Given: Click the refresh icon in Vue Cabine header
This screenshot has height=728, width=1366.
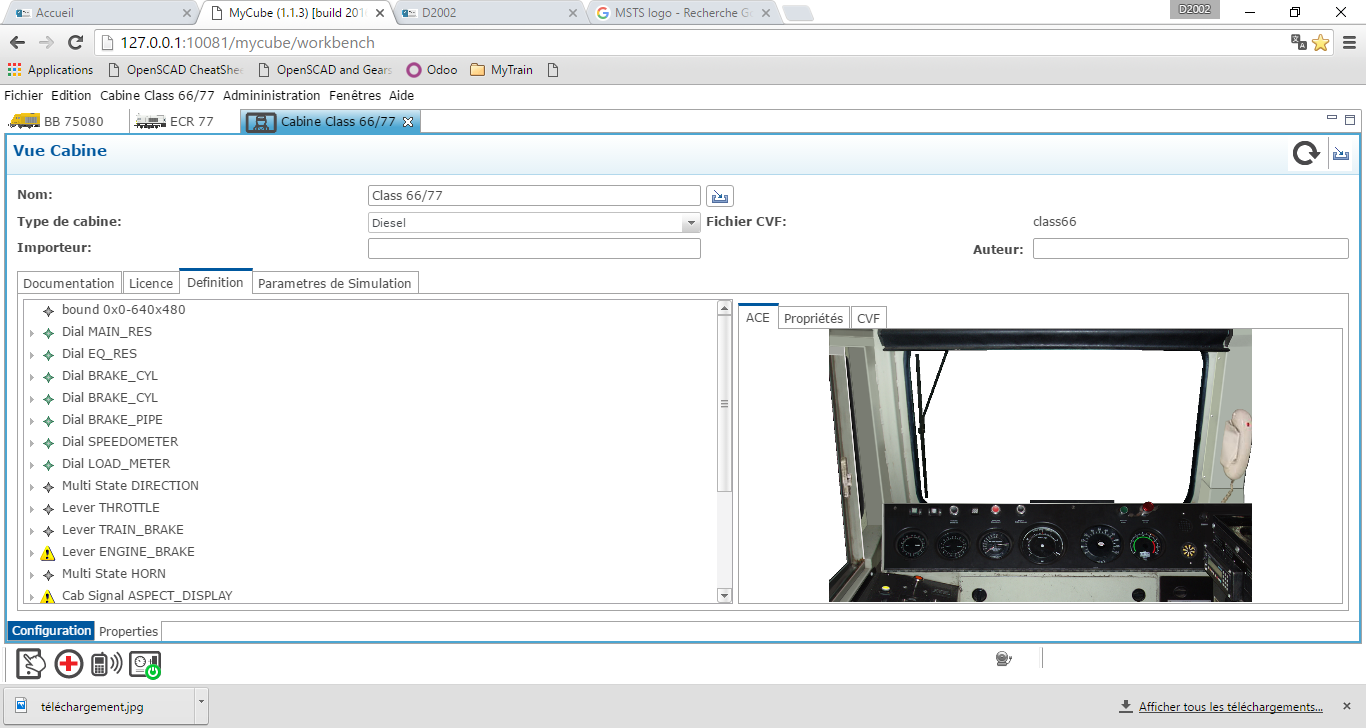Looking at the screenshot, I should [x=1305, y=153].
